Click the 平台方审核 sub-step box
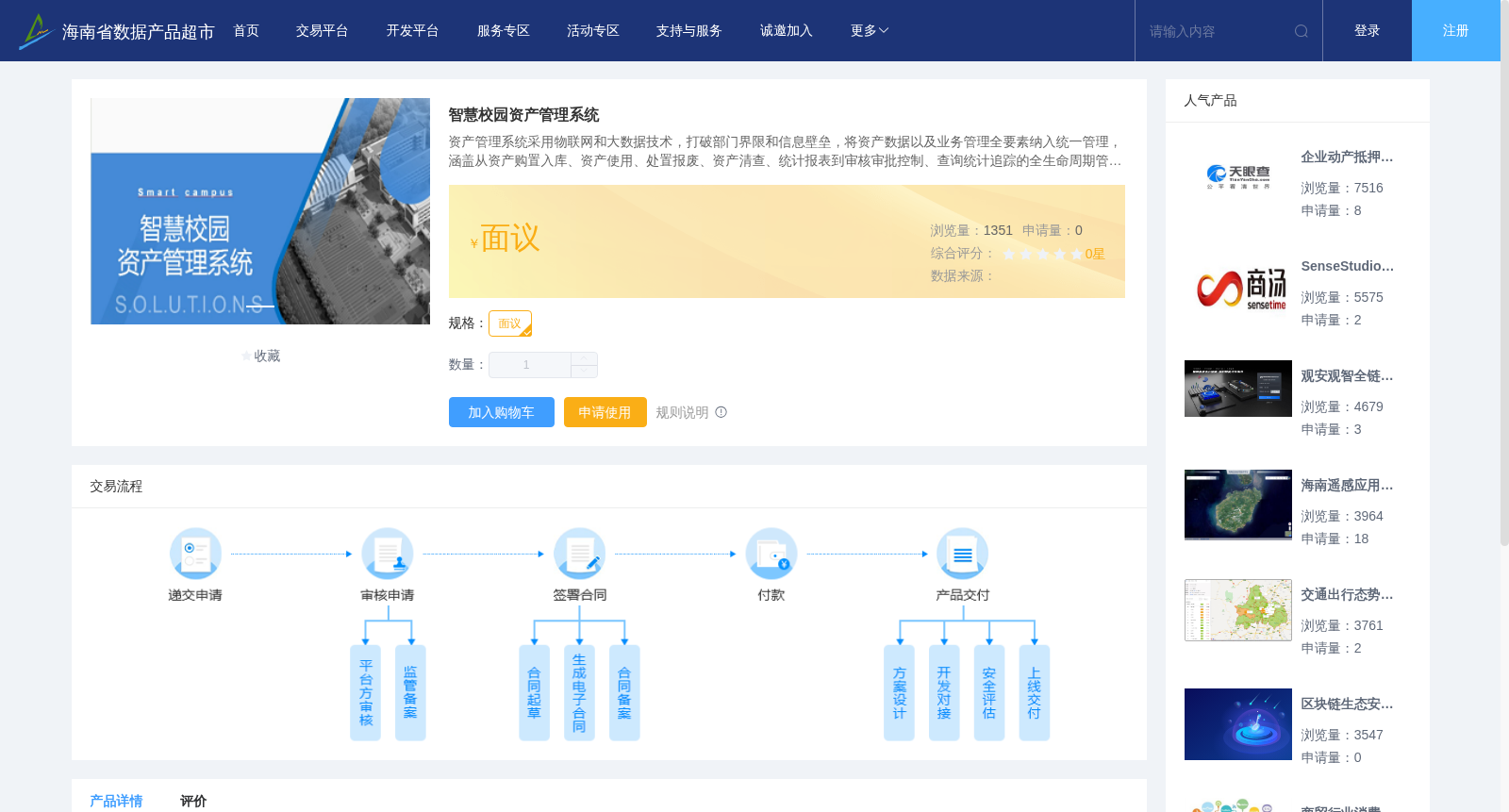 click(365, 693)
